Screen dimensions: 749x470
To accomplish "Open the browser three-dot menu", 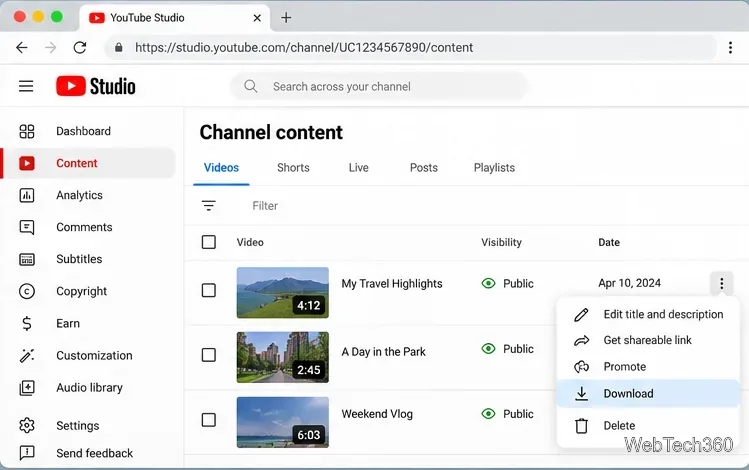I will click(730, 47).
